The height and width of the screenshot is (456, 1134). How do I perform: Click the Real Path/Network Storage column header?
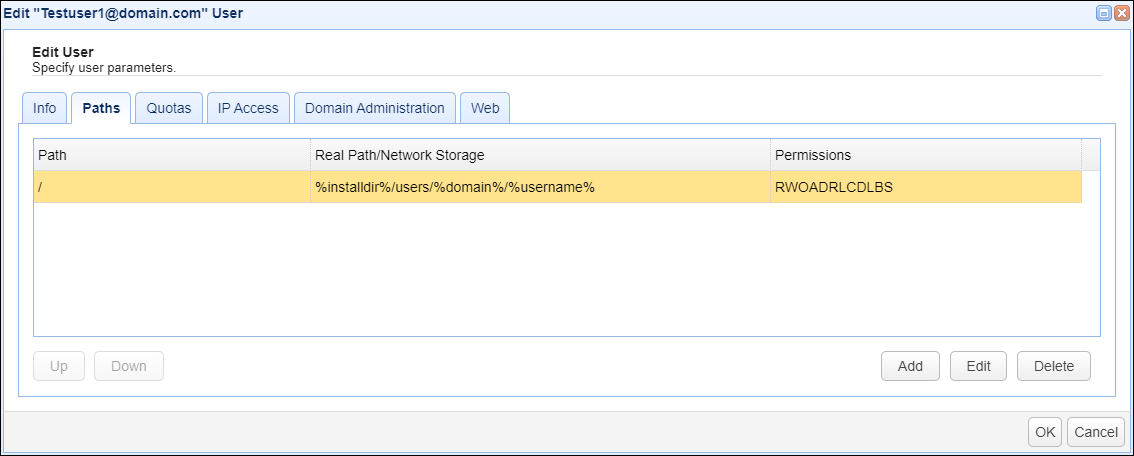540,155
